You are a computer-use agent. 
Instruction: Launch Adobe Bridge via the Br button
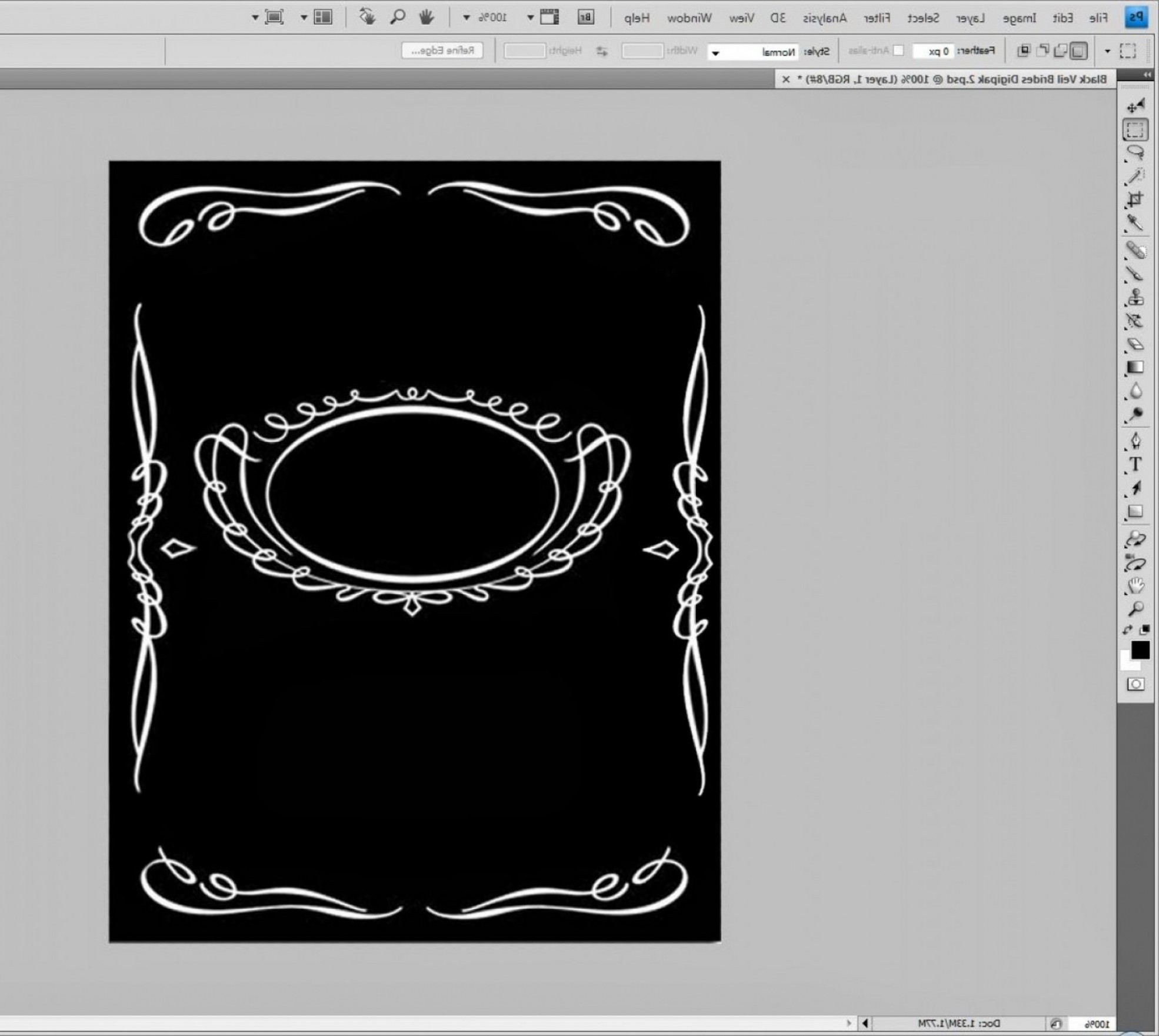[x=587, y=18]
